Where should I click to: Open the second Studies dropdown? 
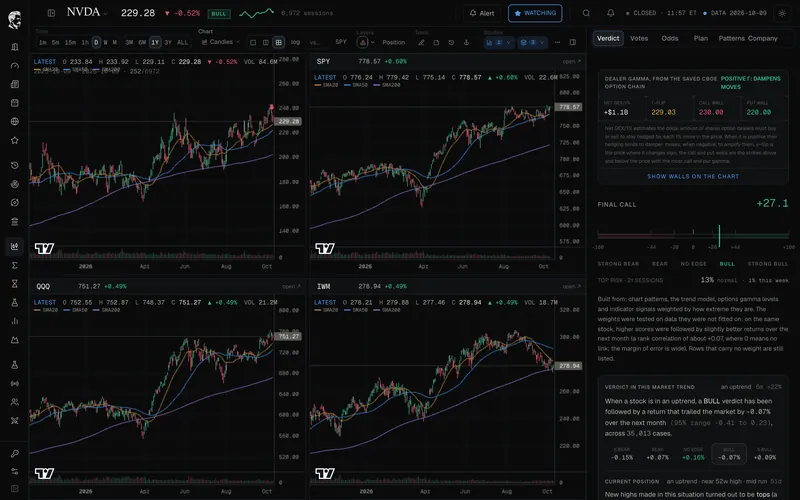[x=532, y=42]
